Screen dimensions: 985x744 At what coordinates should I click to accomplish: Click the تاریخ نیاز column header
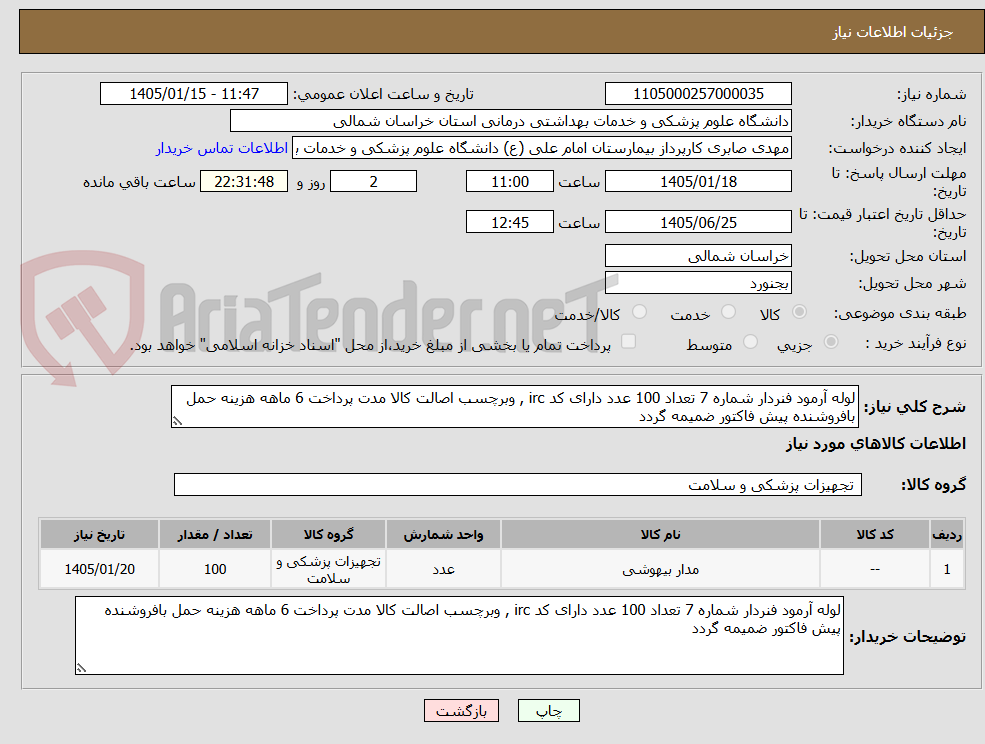coord(99,534)
